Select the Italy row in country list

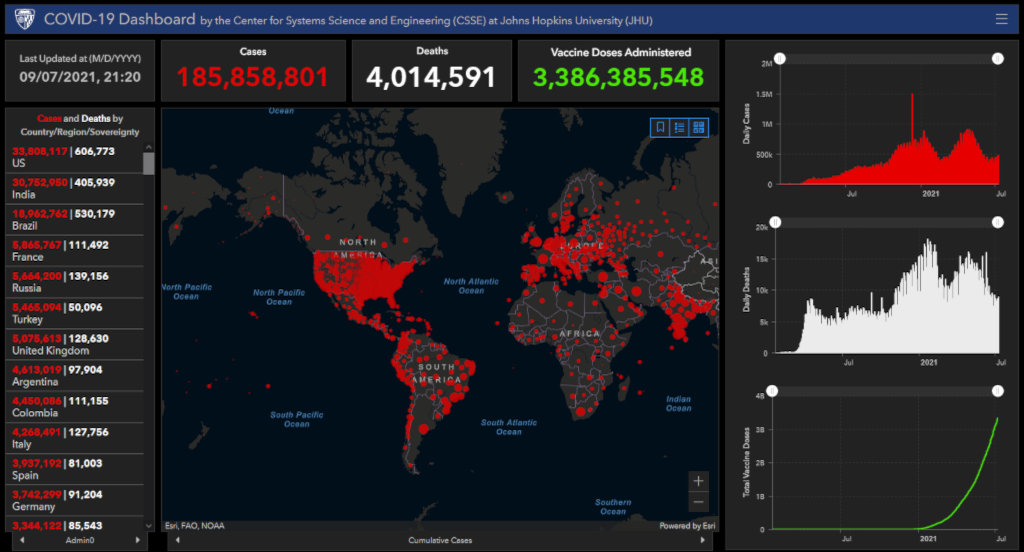pos(74,438)
